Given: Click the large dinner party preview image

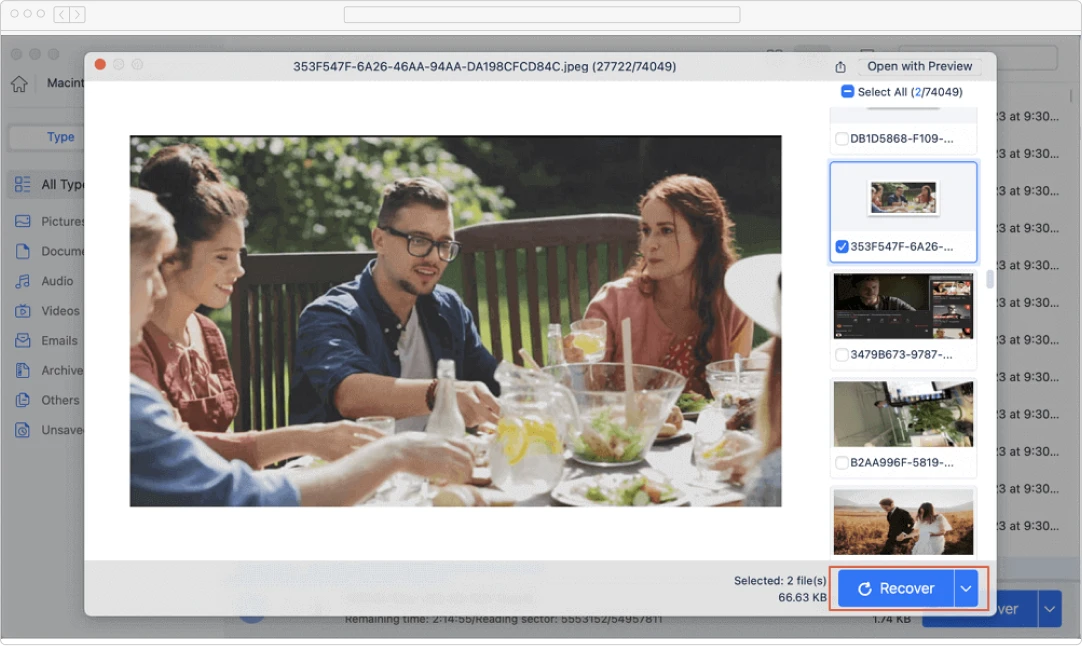Looking at the screenshot, I should click(455, 321).
